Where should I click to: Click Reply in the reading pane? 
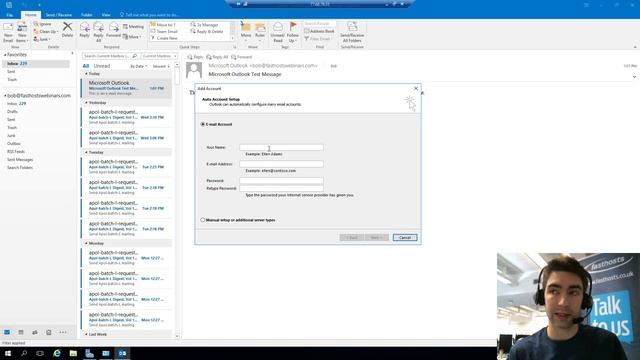[196, 57]
